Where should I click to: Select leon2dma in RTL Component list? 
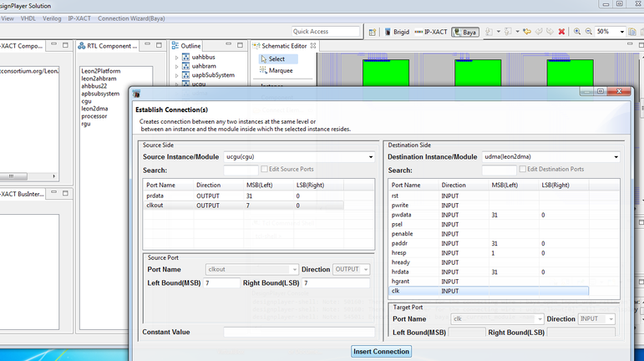[x=95, y=109]
